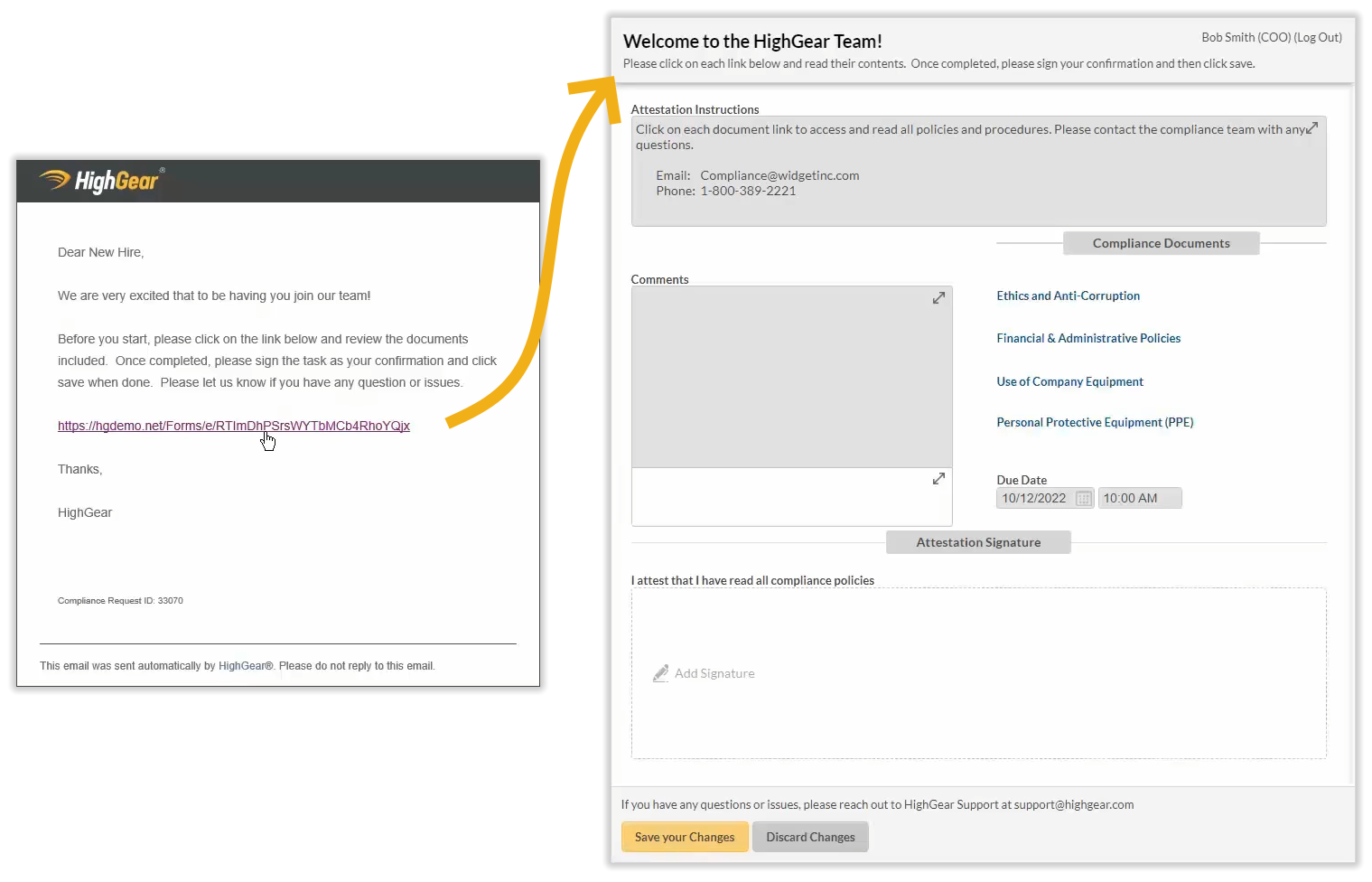The height and width of the screenshot is (882, 1372).
Task: Click the Add Signature pen icon
Action: [x=661, y=673]
